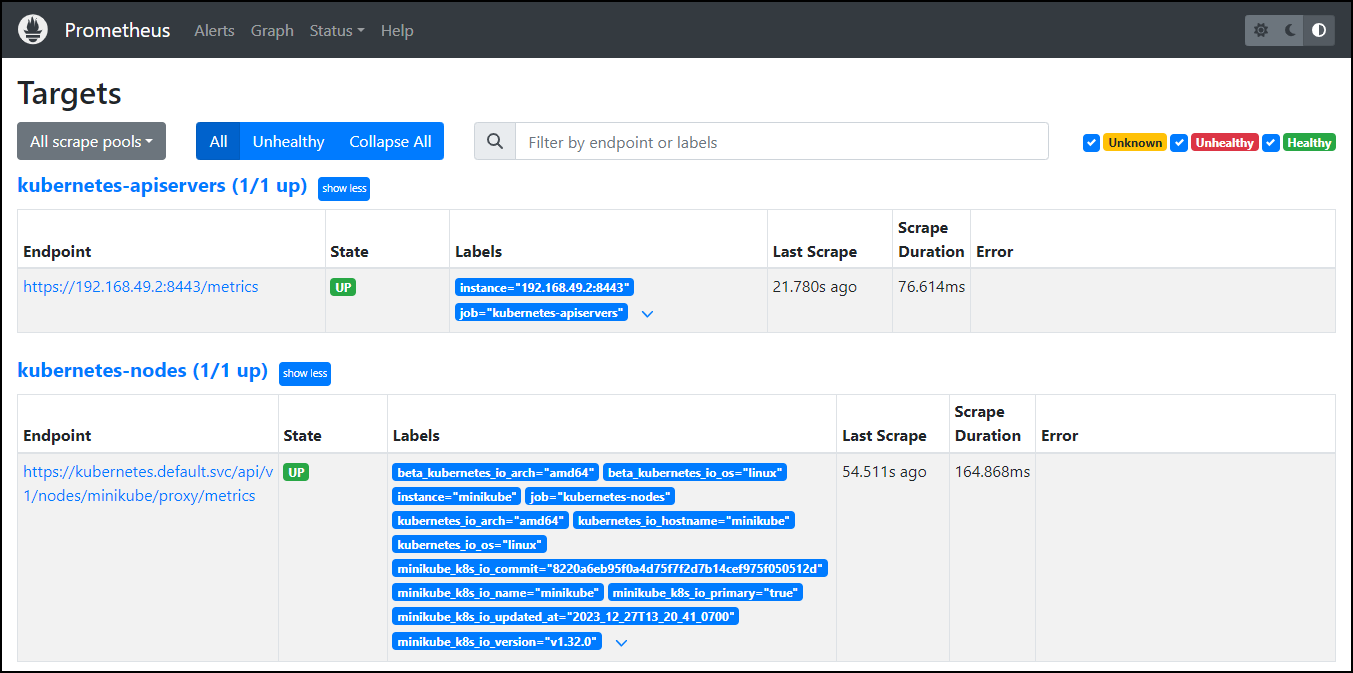The image size is (1353, 673).
Task: Click the magnifier search icon
Action: tap(495, 142)
